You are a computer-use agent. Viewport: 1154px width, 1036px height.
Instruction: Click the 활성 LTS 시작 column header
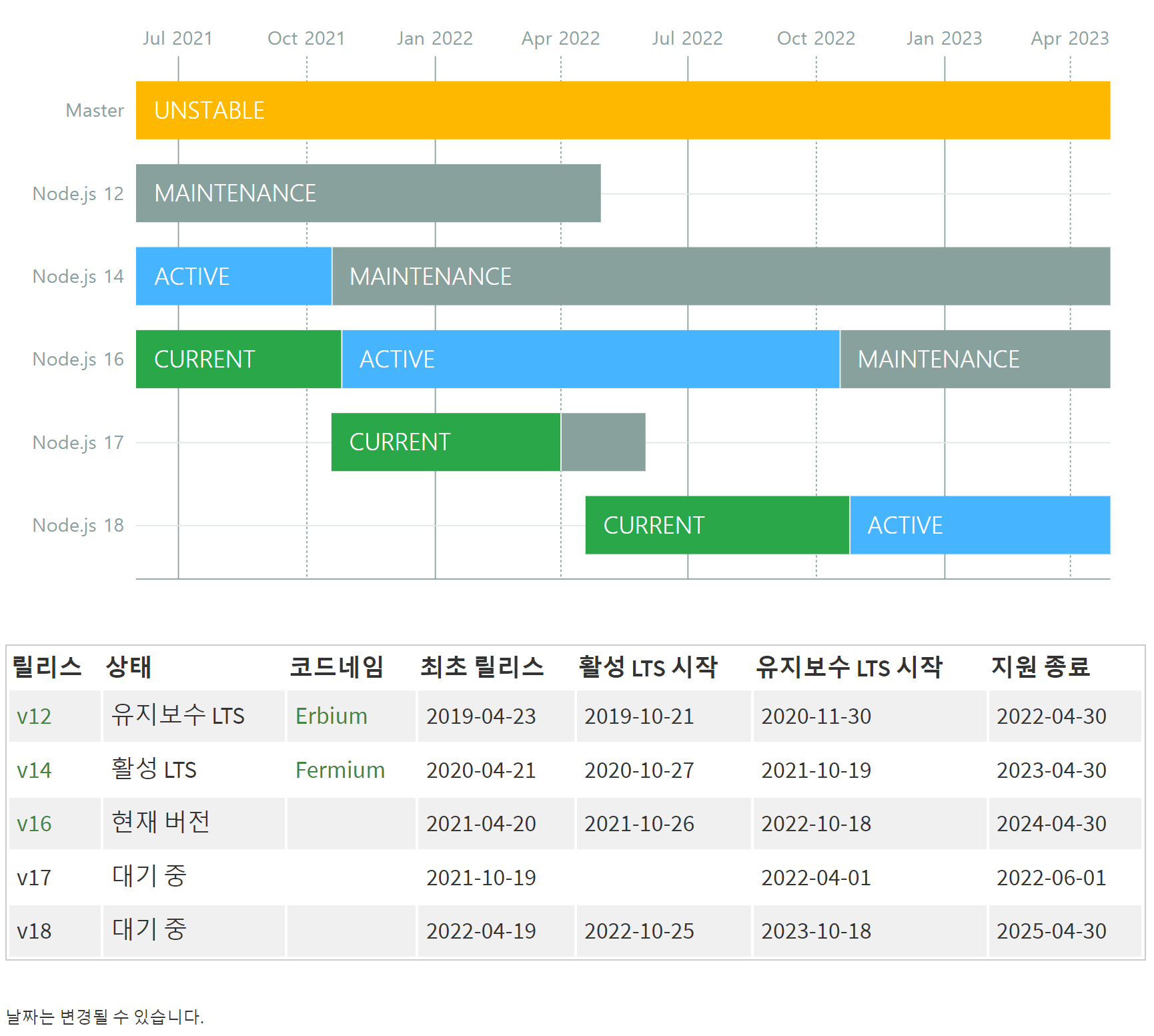(x=648, y=666)
